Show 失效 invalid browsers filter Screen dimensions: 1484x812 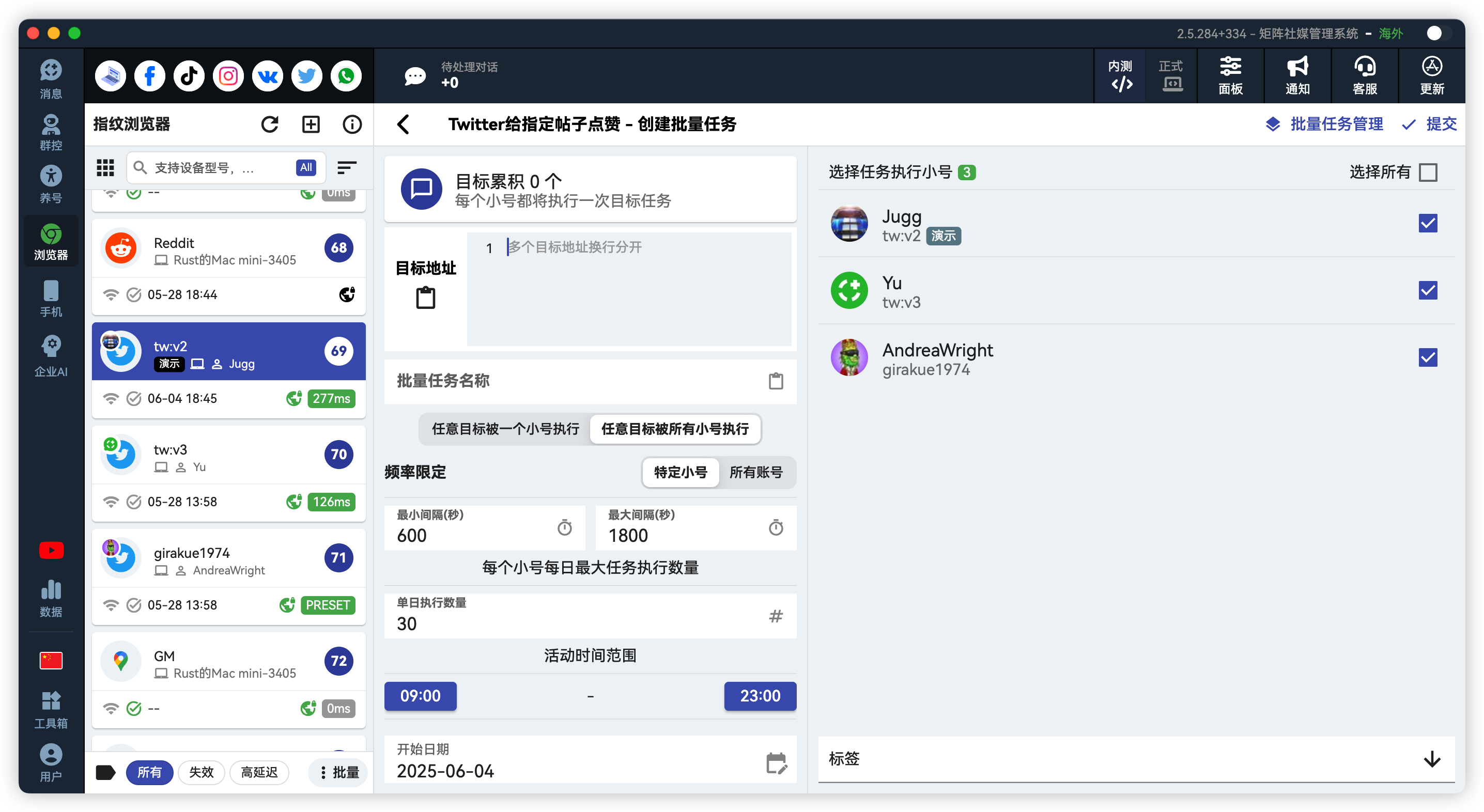coord(201,772)
